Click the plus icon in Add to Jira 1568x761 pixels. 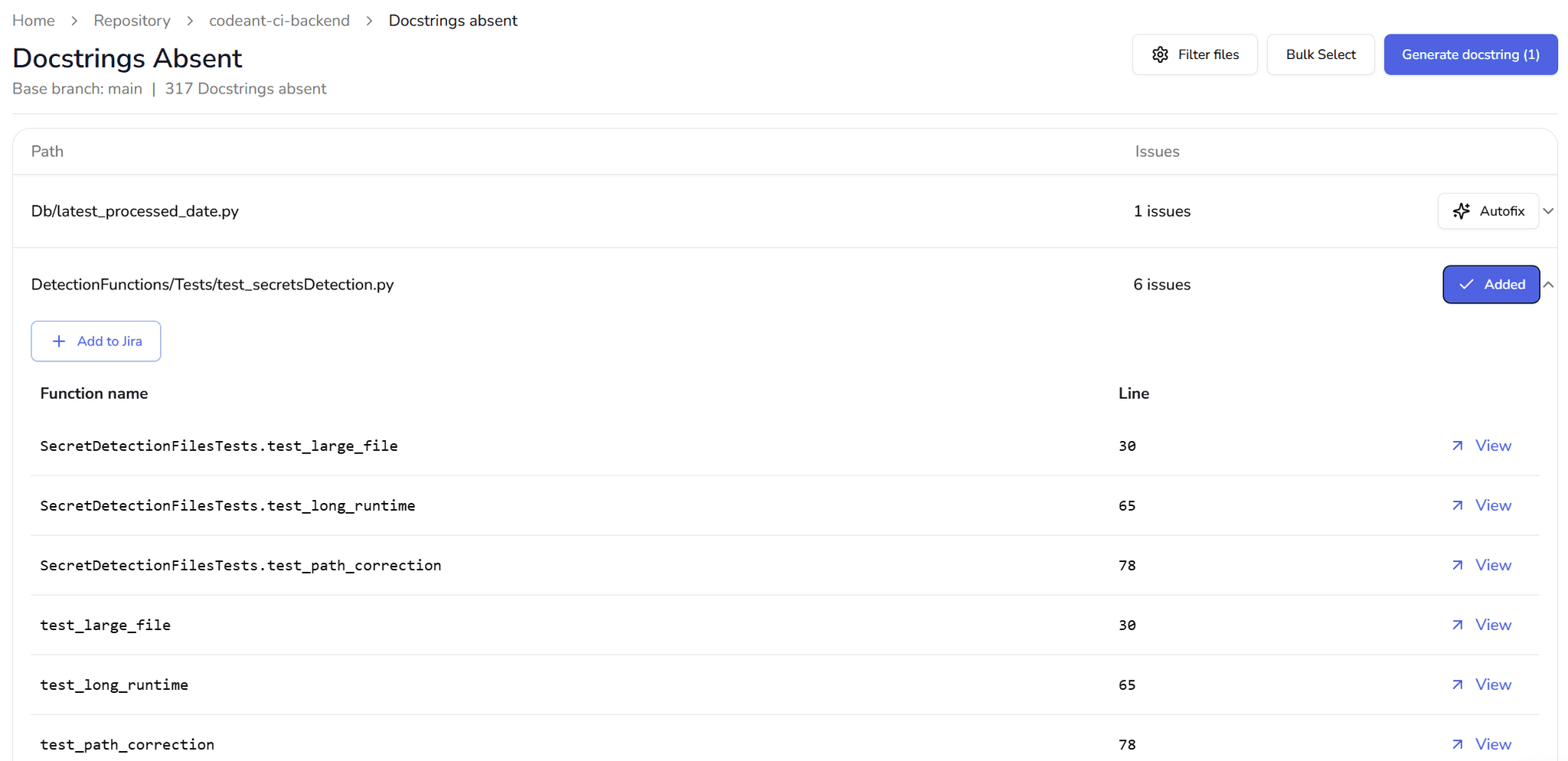tap(59, 341)
